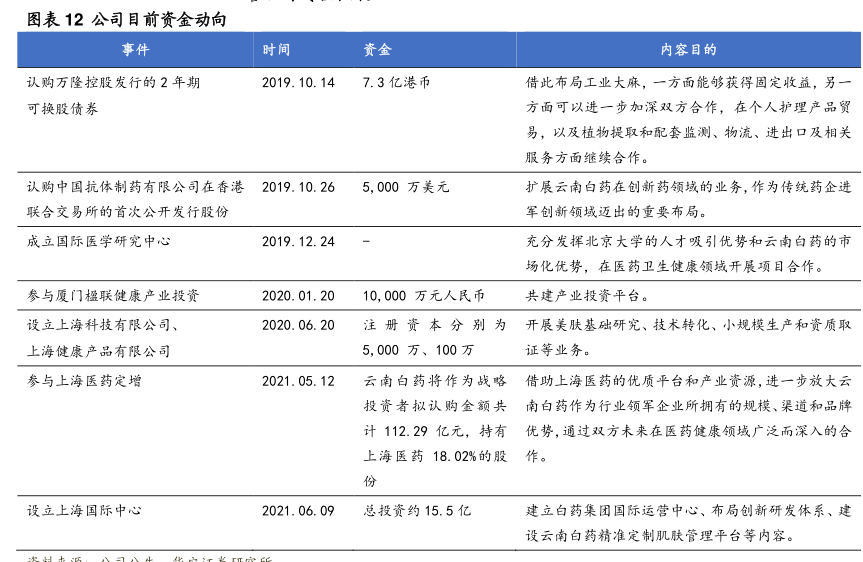The width and height of the screenshot is (863, 562).
Task: Click the line starting 借助上海医药的优质平台
Action: pos(689,381)
